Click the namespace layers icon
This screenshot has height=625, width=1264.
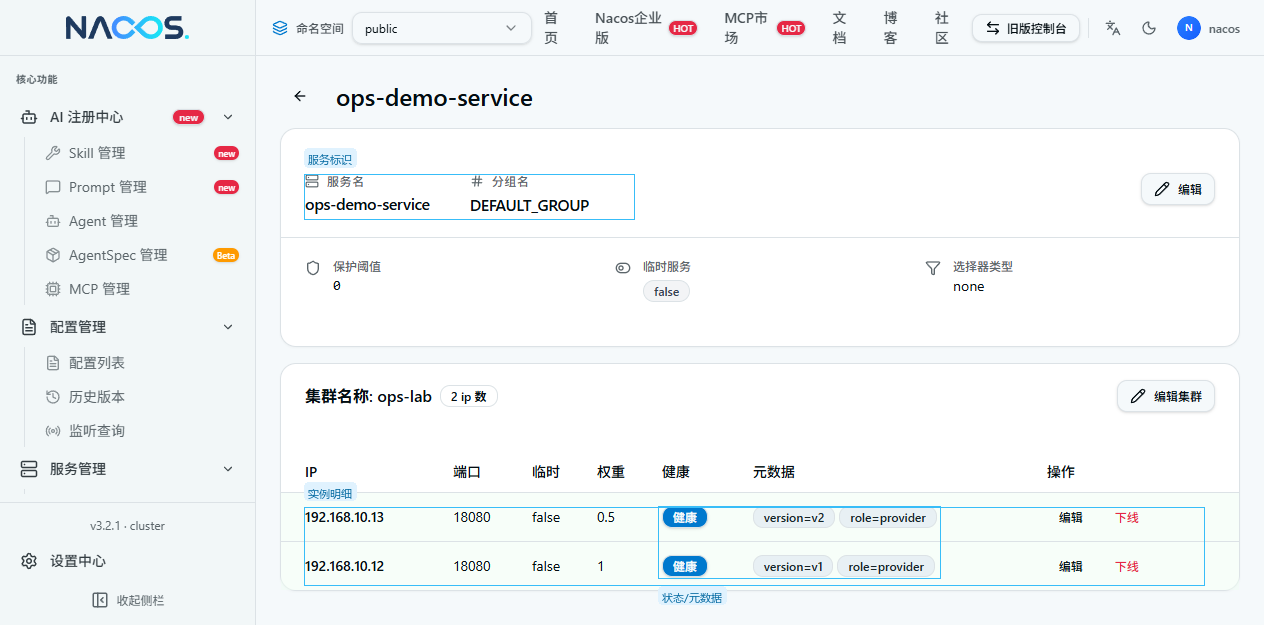(x=280, y=29)
